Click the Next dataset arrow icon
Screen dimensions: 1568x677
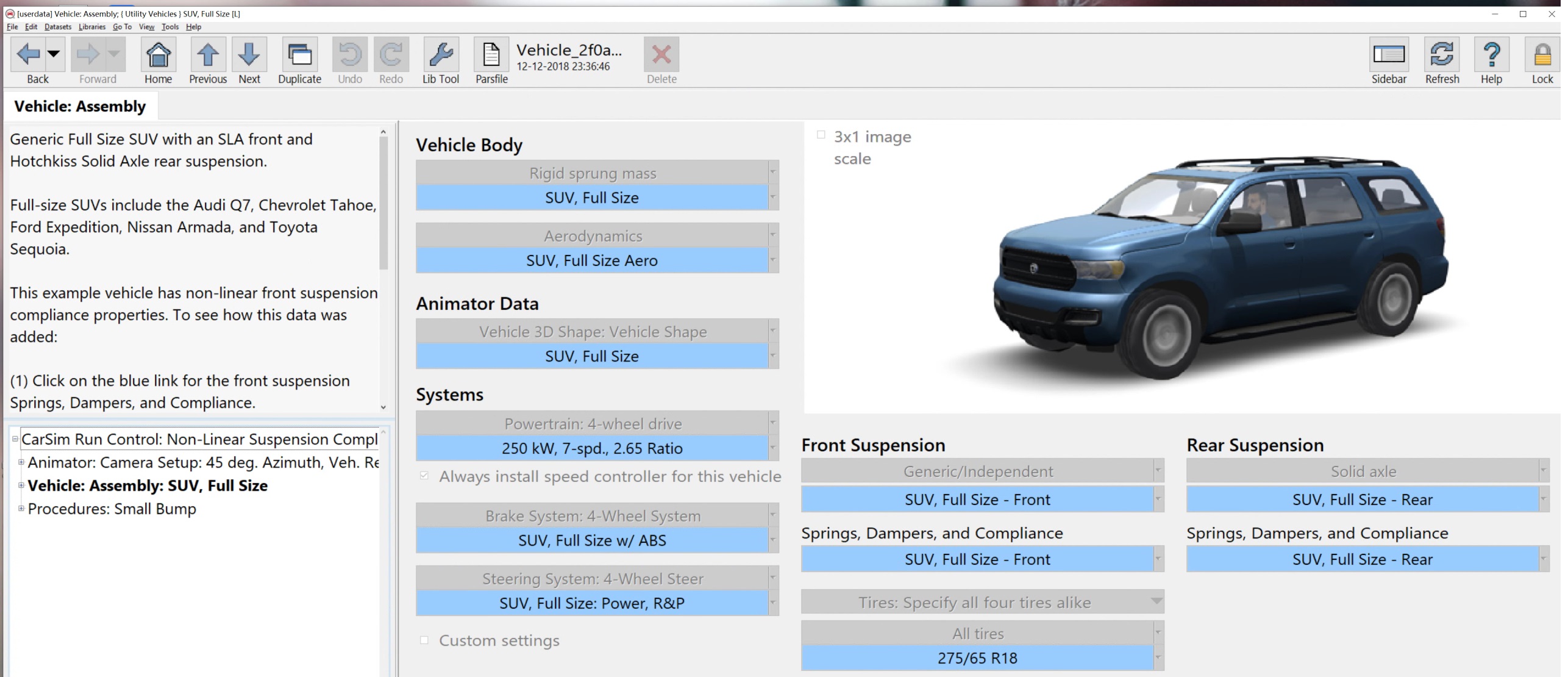click(x=249, y=56)
